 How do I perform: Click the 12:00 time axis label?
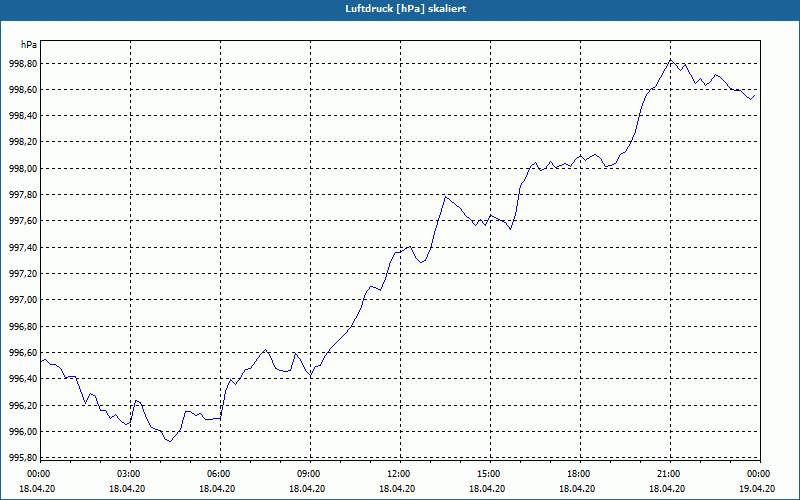tap(401, 474)
